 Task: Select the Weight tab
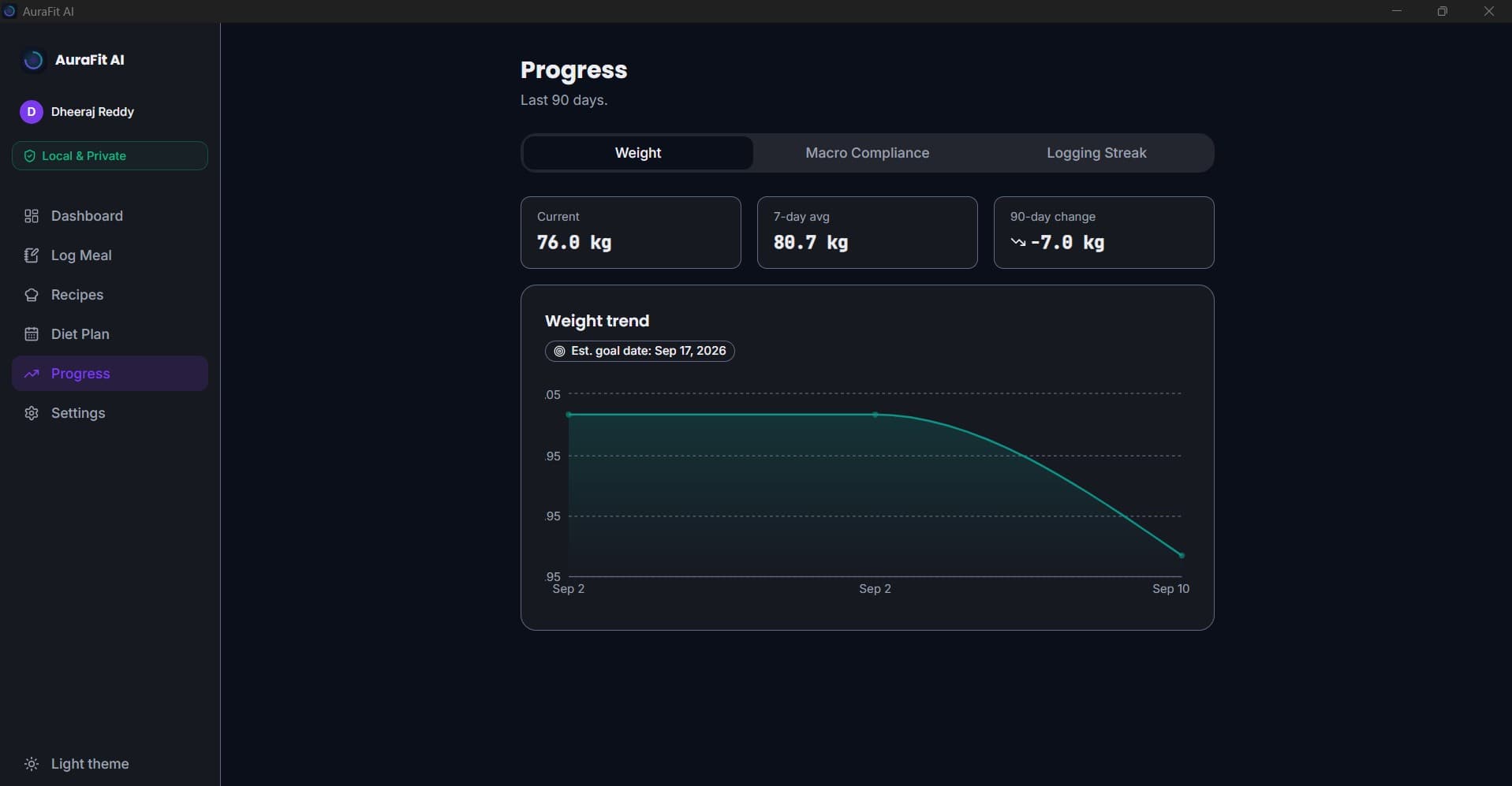(638, 153)
